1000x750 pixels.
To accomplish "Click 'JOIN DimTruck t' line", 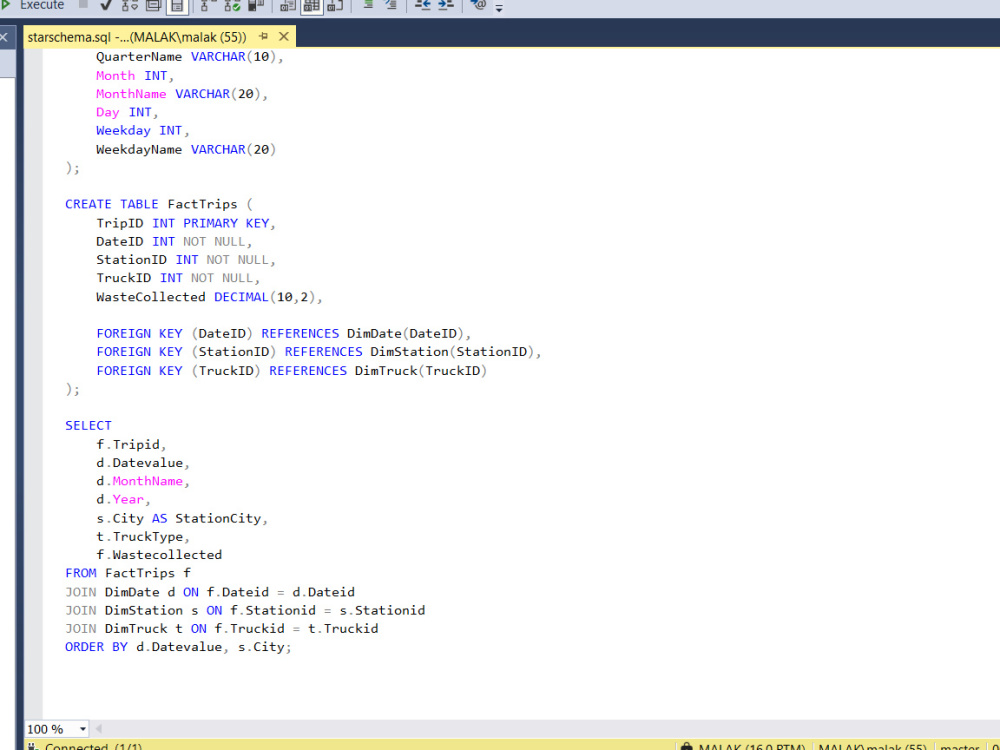I will (221, 629).
